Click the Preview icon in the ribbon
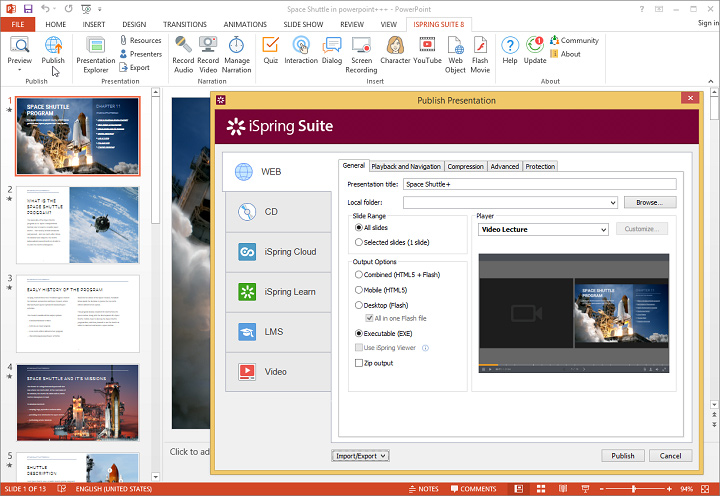Image resolution: width=720 pixels, height=496 pixels. [x=20, y=46]
